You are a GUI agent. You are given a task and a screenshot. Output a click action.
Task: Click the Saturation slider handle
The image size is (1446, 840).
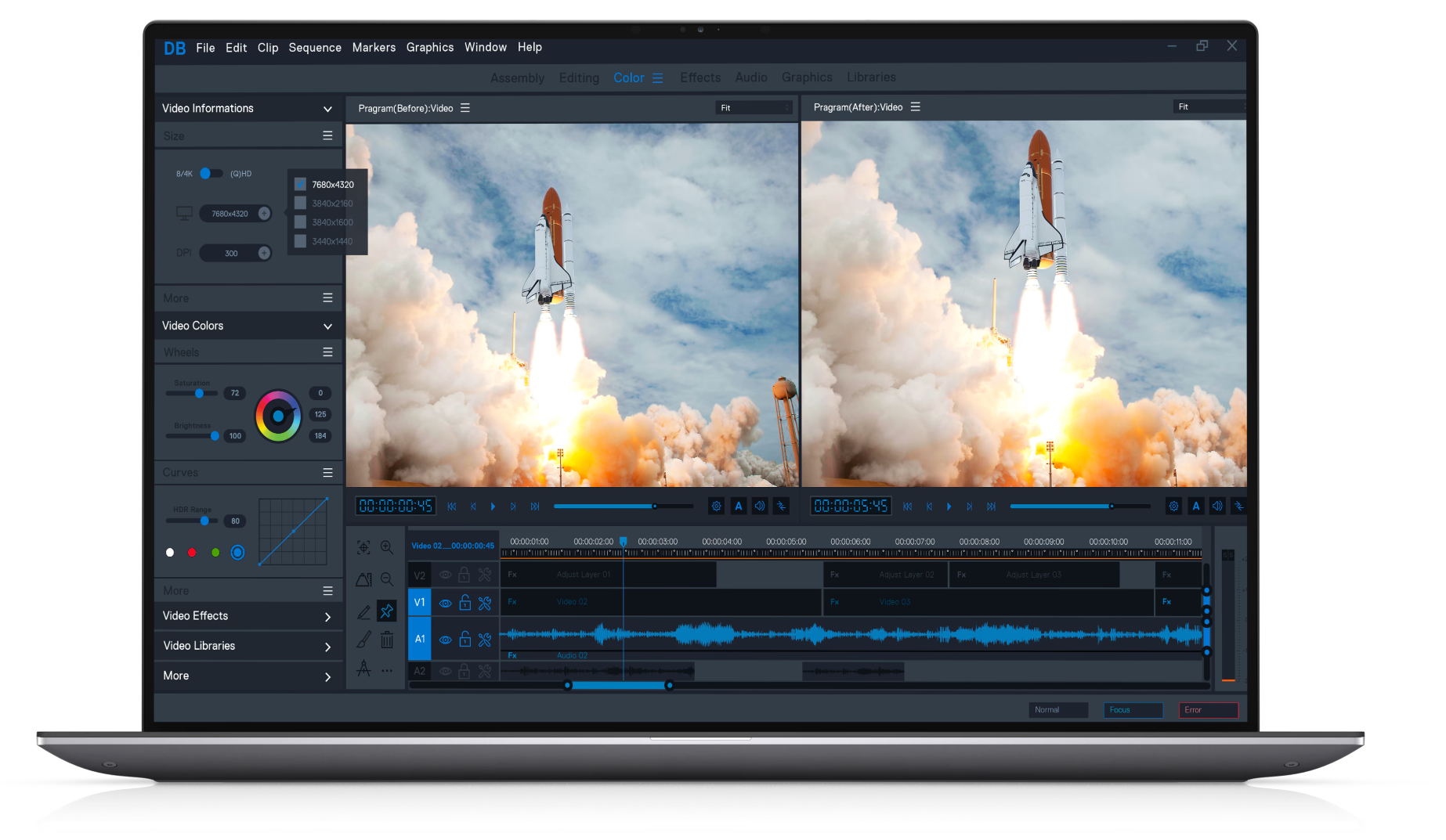click(199, 393)
